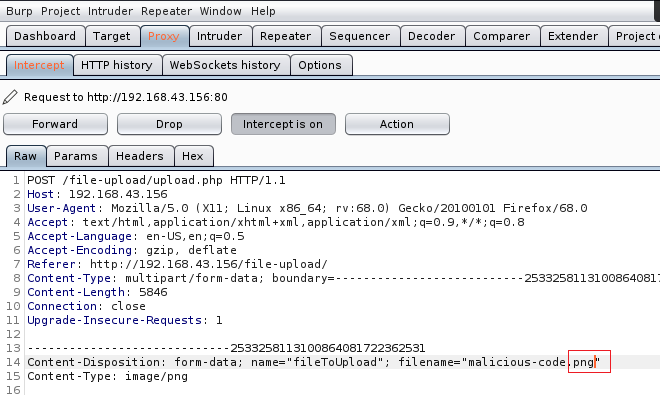Open the Help menu
This screenshot has width=660, height=395.
click(x=263, y=11)
